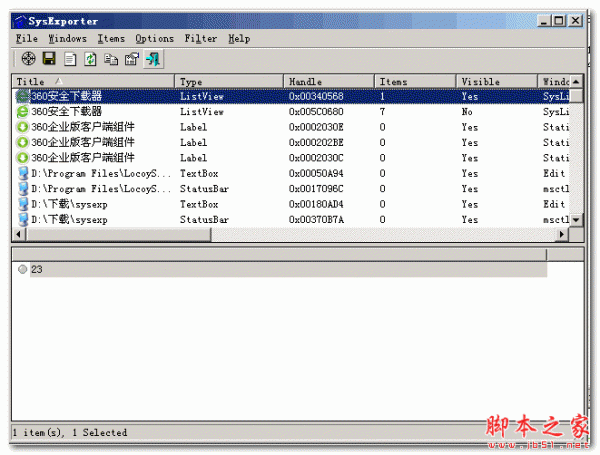Select the Label row with handle 0x000202BE
This screenshot has width=600, height=455.
[292, 142]
